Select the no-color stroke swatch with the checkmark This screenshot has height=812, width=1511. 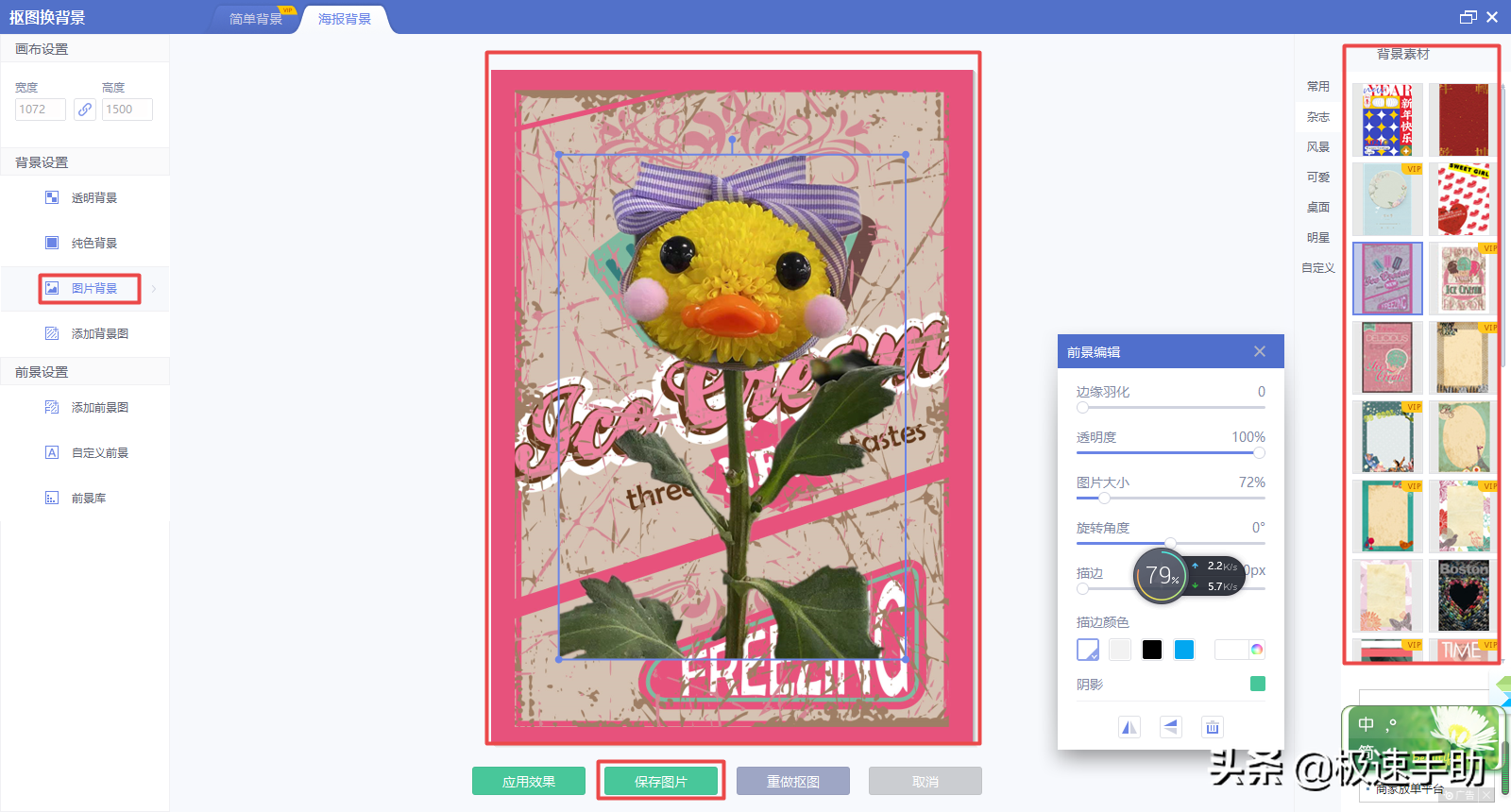click(x=1088, y=650)
